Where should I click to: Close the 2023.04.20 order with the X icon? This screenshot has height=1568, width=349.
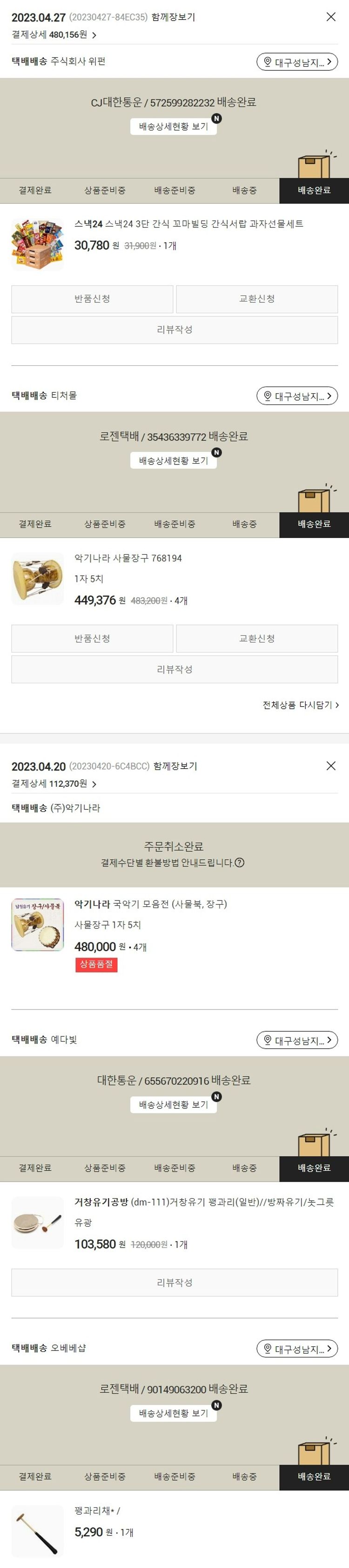[x=331, y=766]
